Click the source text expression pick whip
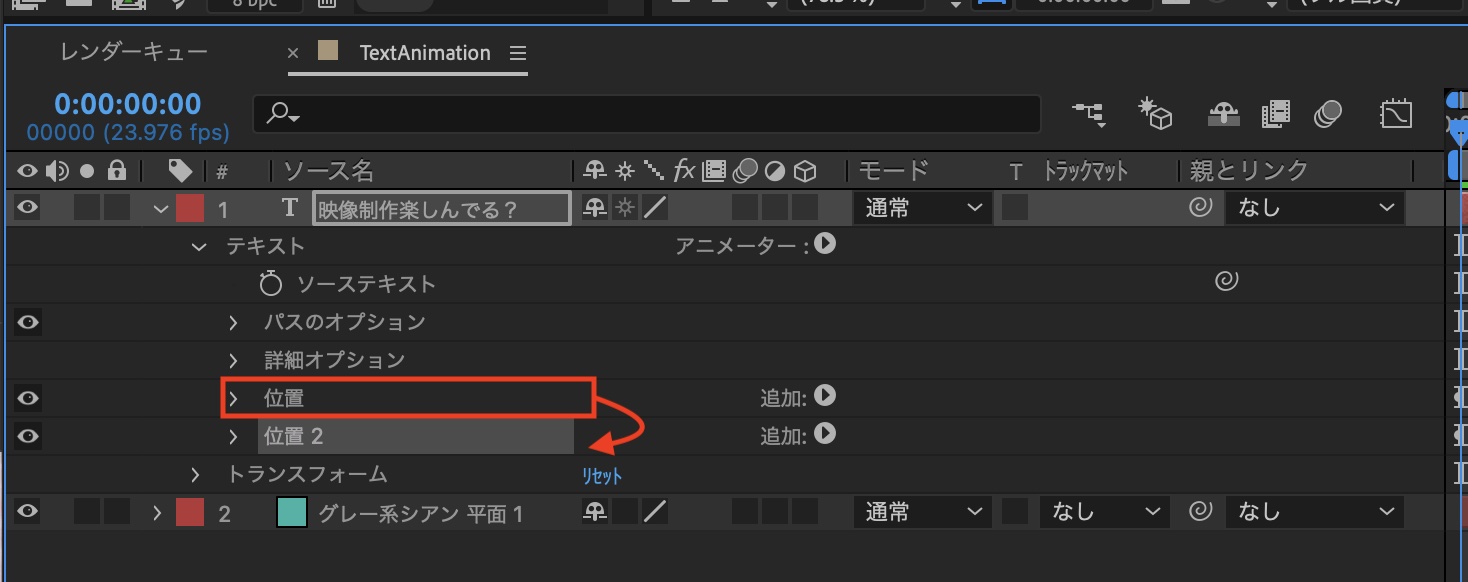 [x=1227, y=283]
